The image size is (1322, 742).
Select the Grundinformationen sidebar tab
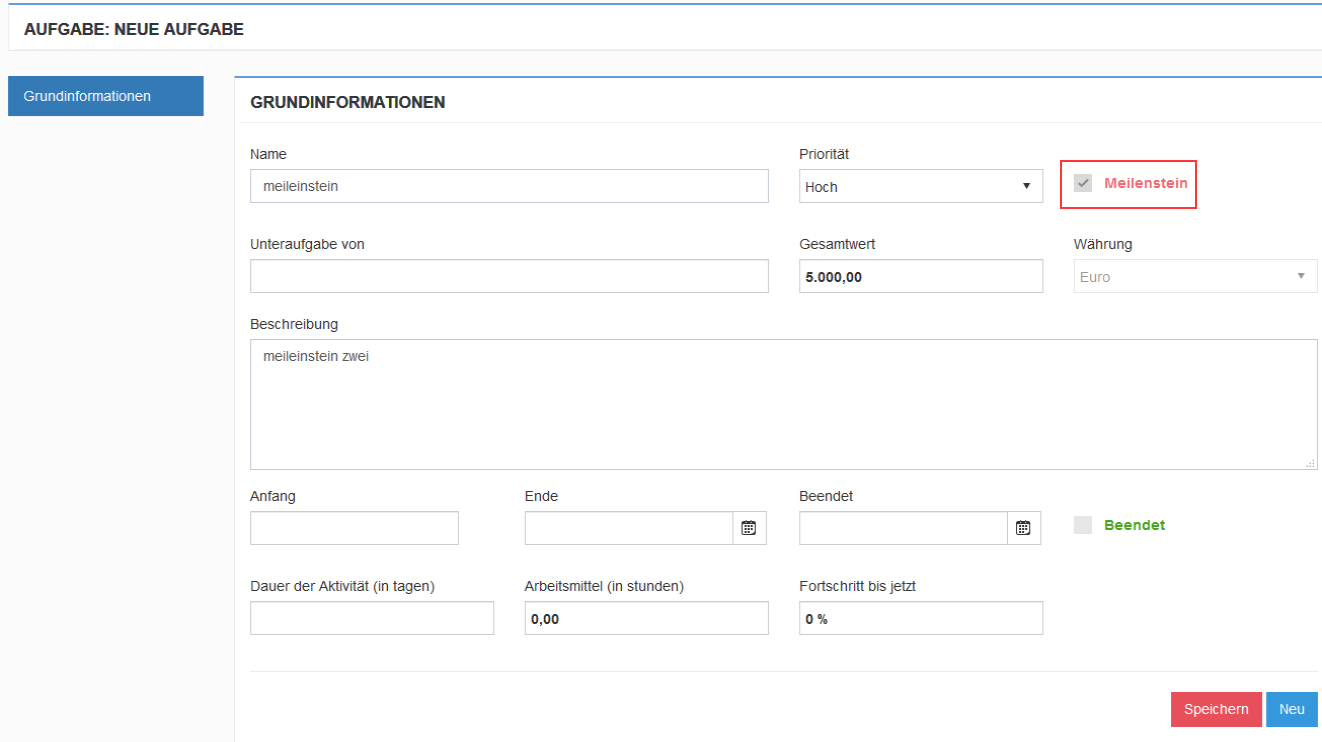[106, 96]
